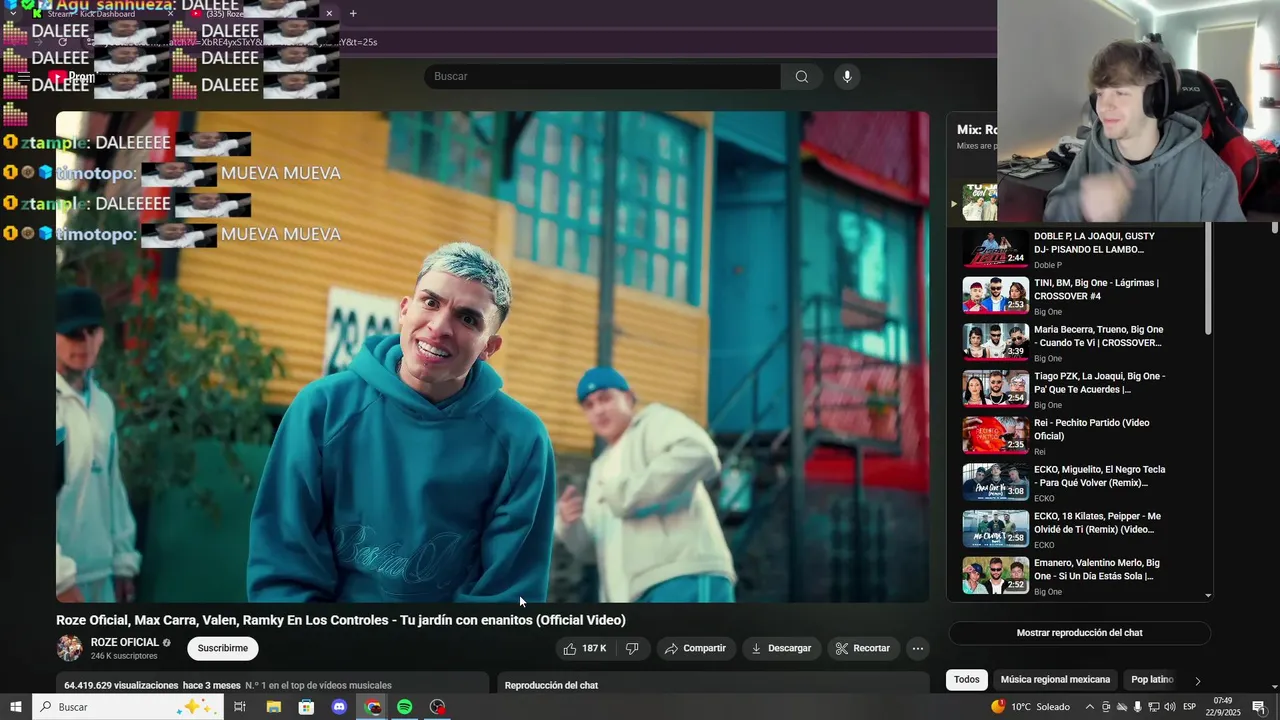Select the Todos filter chip

[x=966, y=680]
